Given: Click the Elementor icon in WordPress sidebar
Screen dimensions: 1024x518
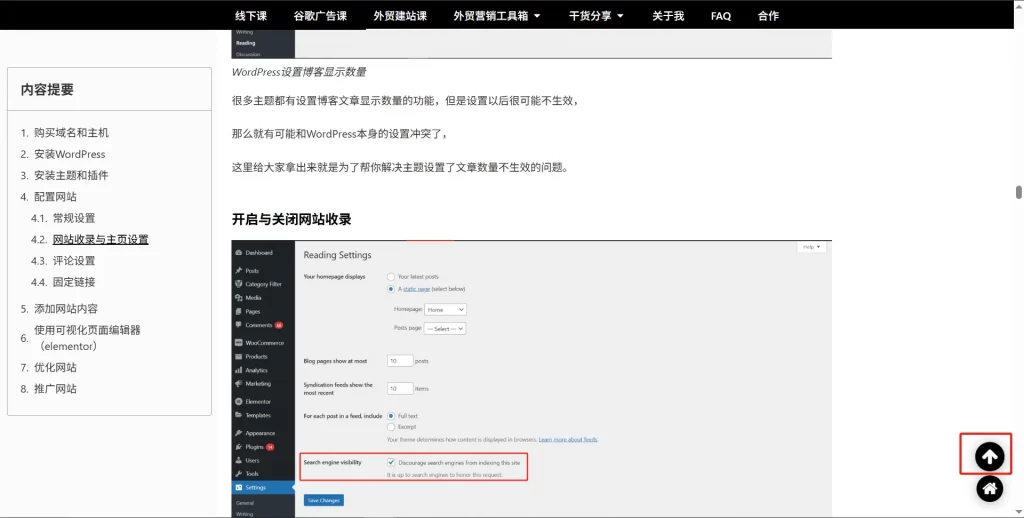Looking at the screenshot, I should click(x=238, y=402).
